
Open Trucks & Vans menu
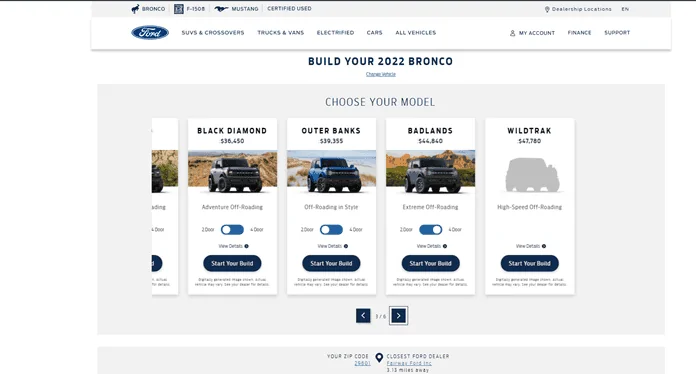(x=281, y=33)
